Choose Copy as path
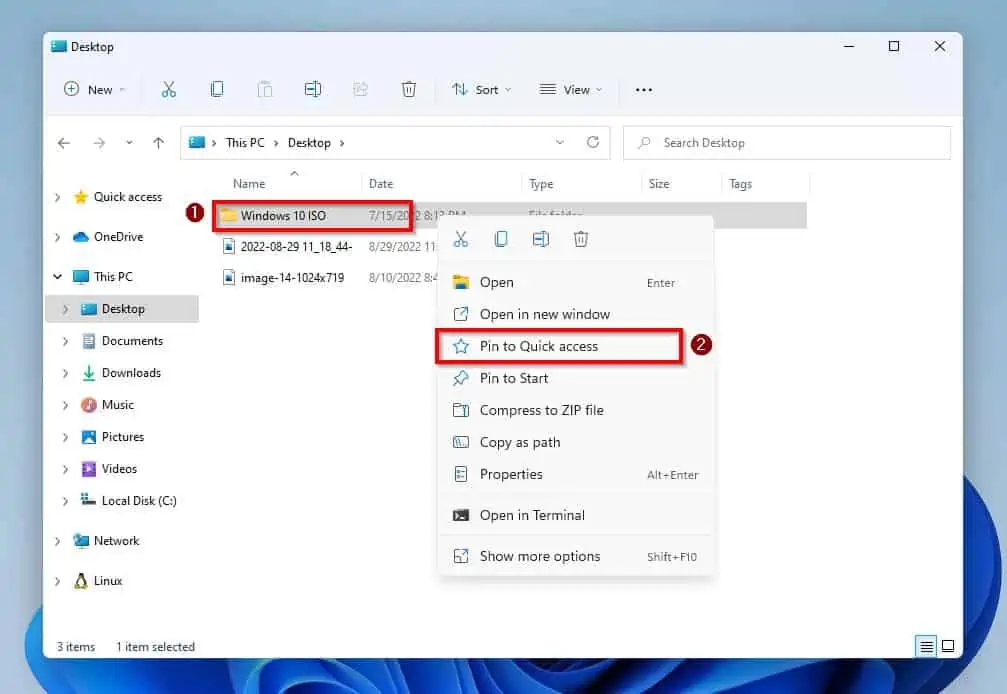 click(575, 442)
